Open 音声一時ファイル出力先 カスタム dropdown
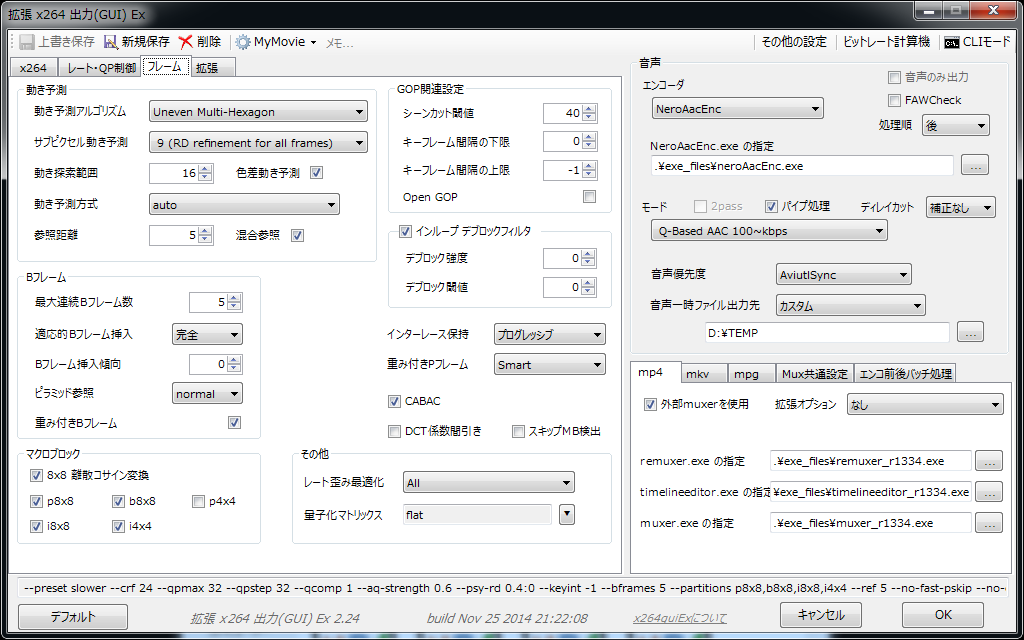Image resolution: width=1024 pixels, height=640 pixels. tap(850, 305)
